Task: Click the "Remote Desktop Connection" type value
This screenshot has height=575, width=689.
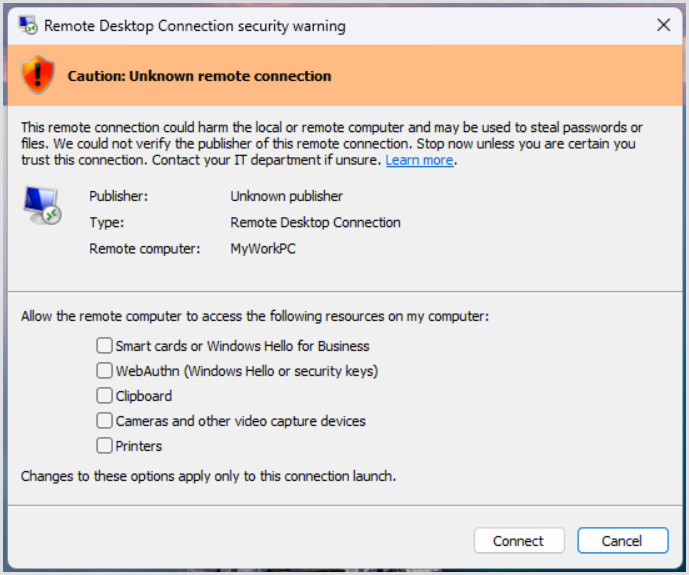Action: 315,222
